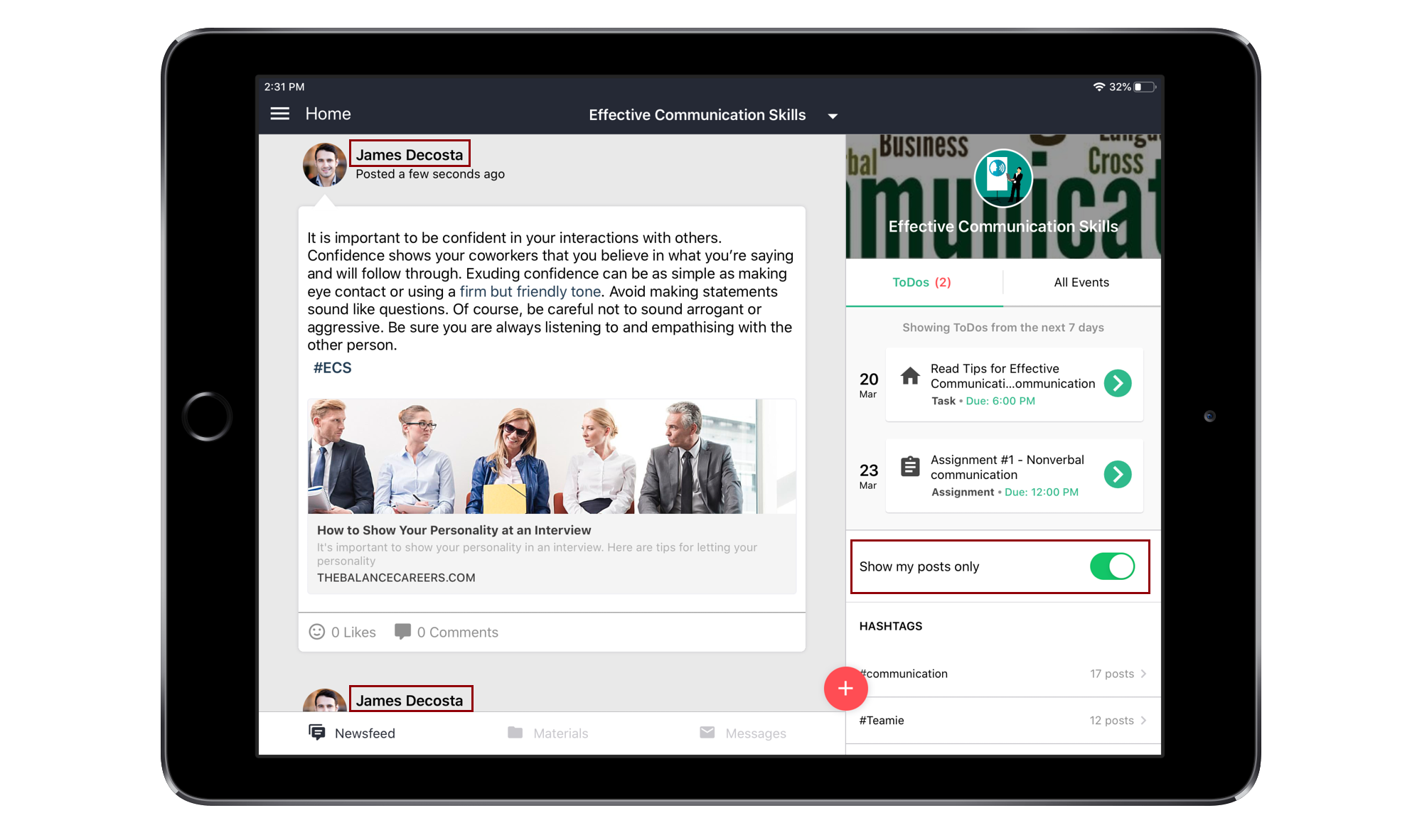
Task: Go to Assignment #1 with green arrow
Action: pyautogui.click(x=1118, y=475)
